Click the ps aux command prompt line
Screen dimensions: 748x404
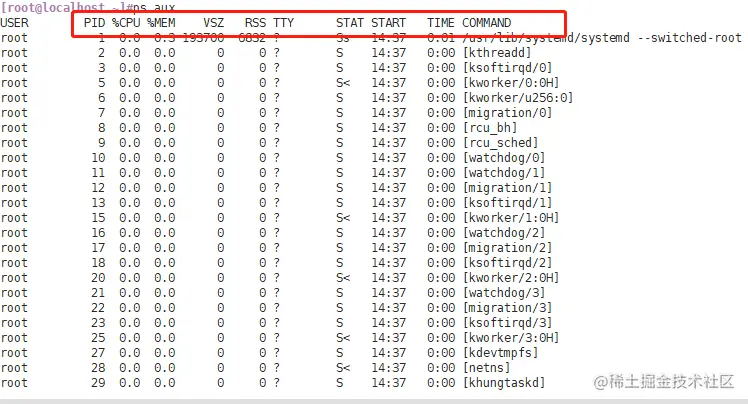pyautogui.click(x=88, y=7)
